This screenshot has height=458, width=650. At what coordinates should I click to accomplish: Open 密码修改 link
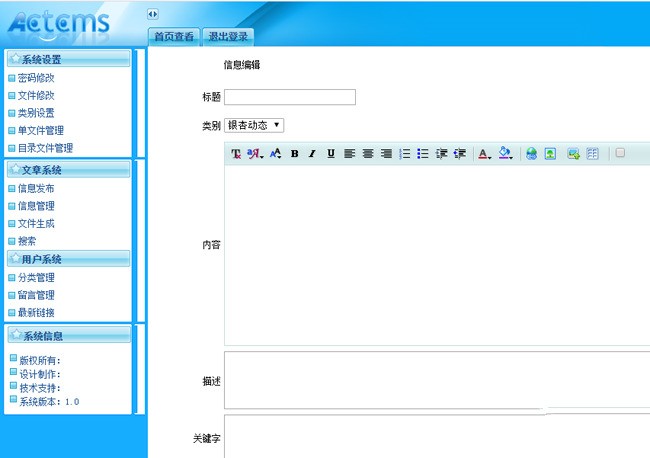36,78
